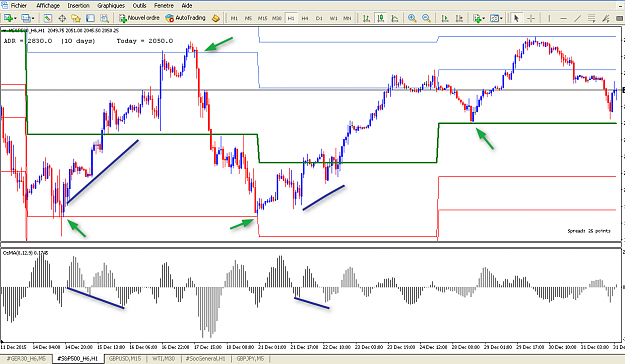Expand the Profiles dropdown arrow

tap(33, 18)
